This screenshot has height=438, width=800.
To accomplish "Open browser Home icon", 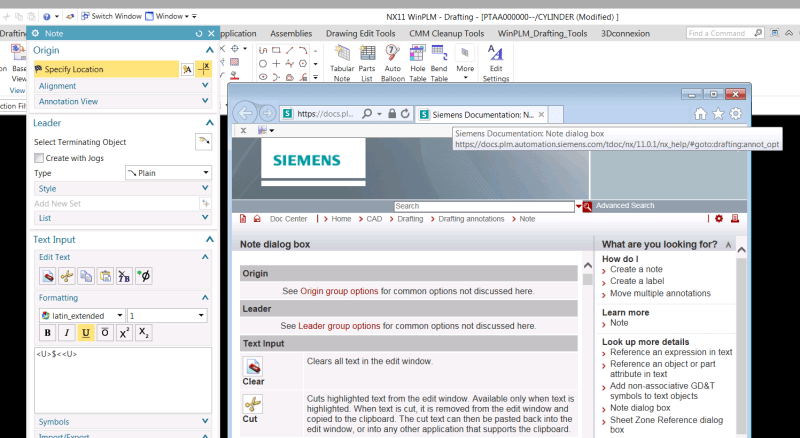I will [701, 114].
